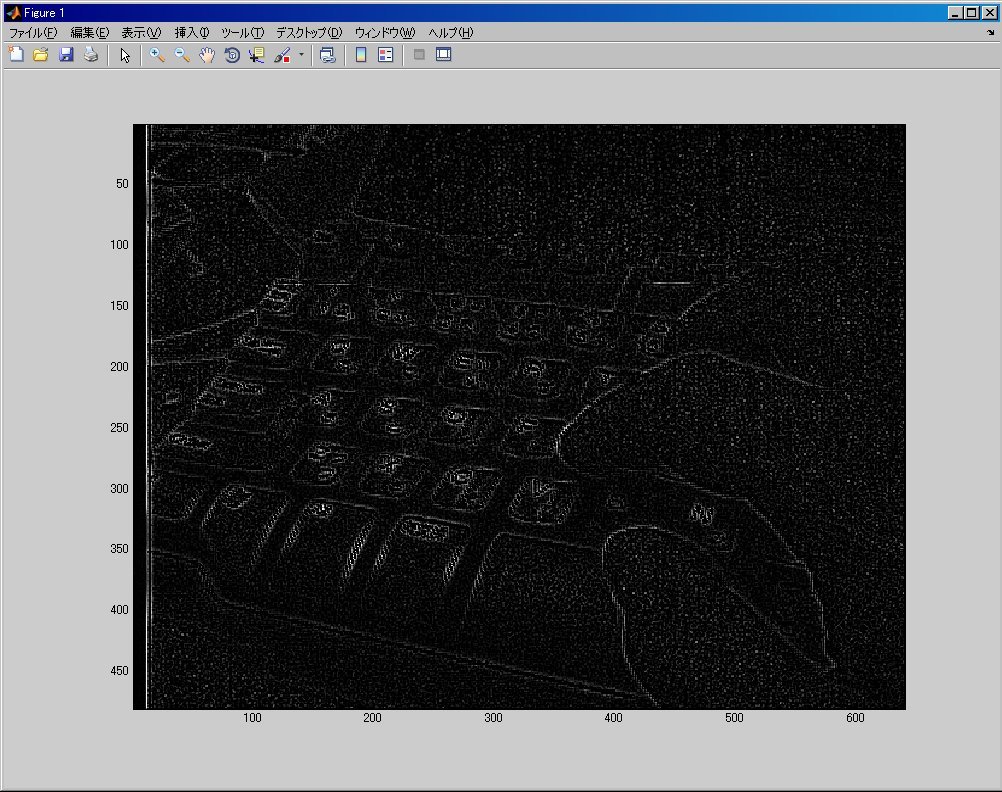This screenshot has width=1002, height=792.
Task: Click the Link Plot icon
Action: point(327,55)
